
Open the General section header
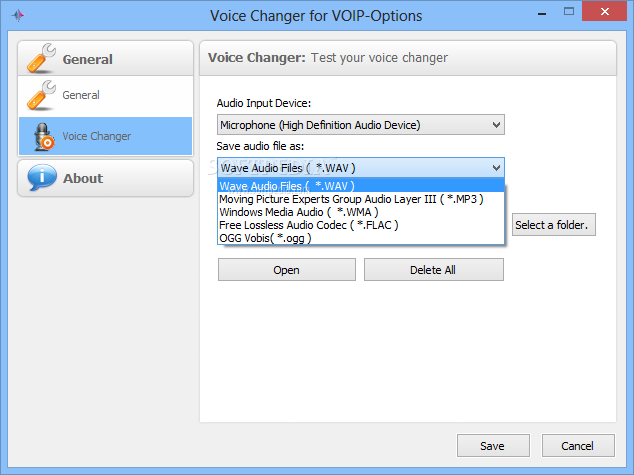pos(106,58)
